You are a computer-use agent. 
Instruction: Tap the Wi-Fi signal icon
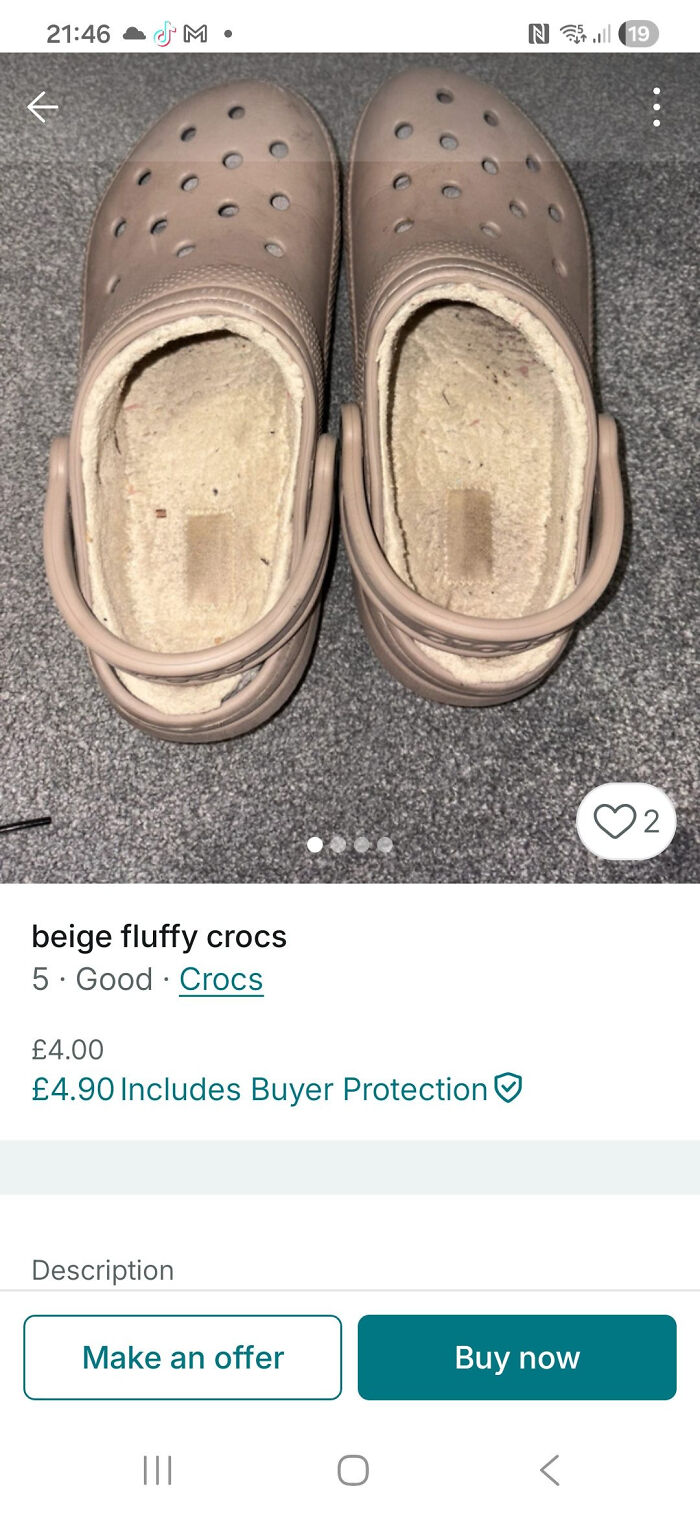point(572,31)
